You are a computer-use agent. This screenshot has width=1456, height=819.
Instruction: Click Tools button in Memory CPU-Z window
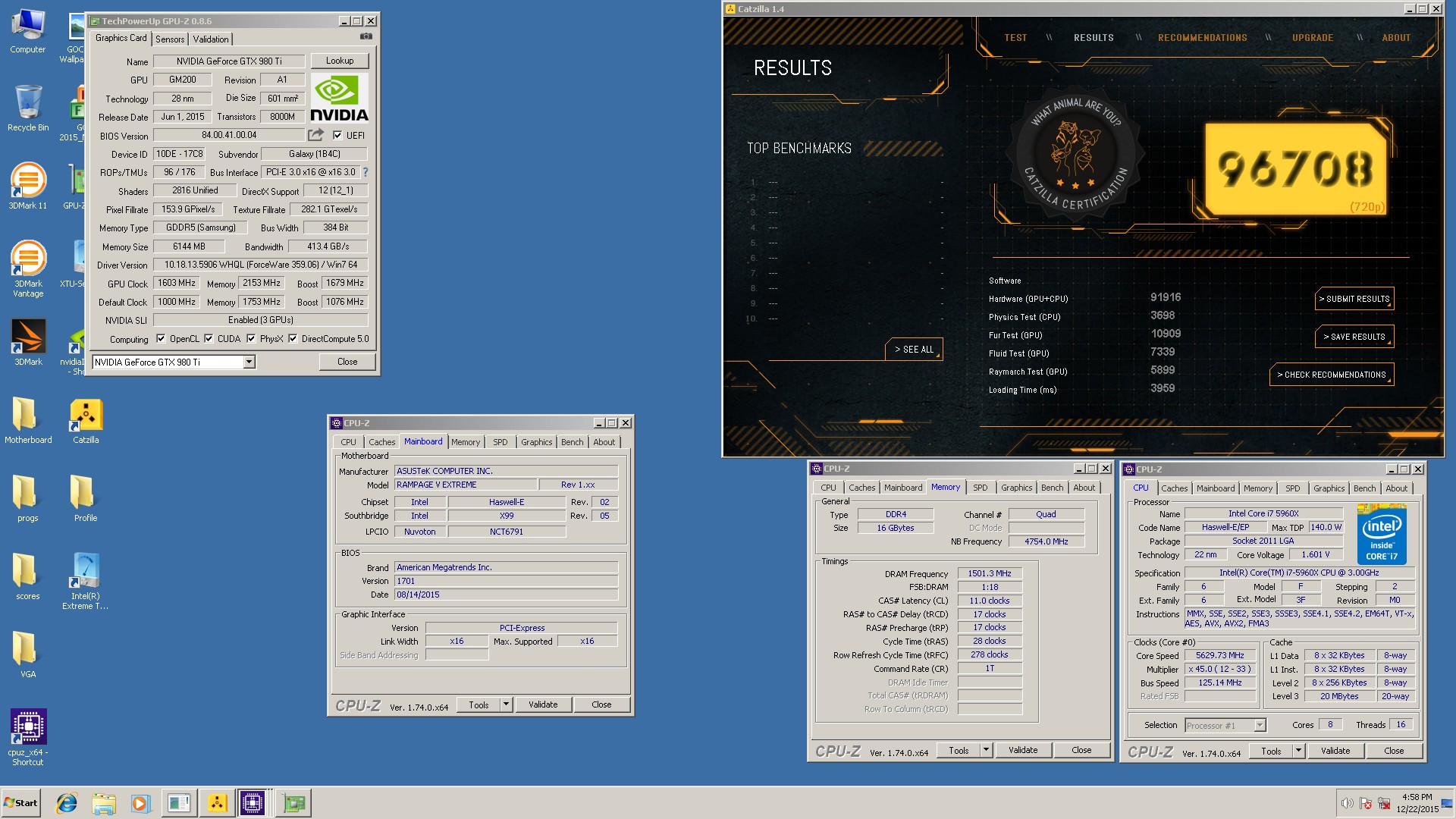click(x=959, y=750)
